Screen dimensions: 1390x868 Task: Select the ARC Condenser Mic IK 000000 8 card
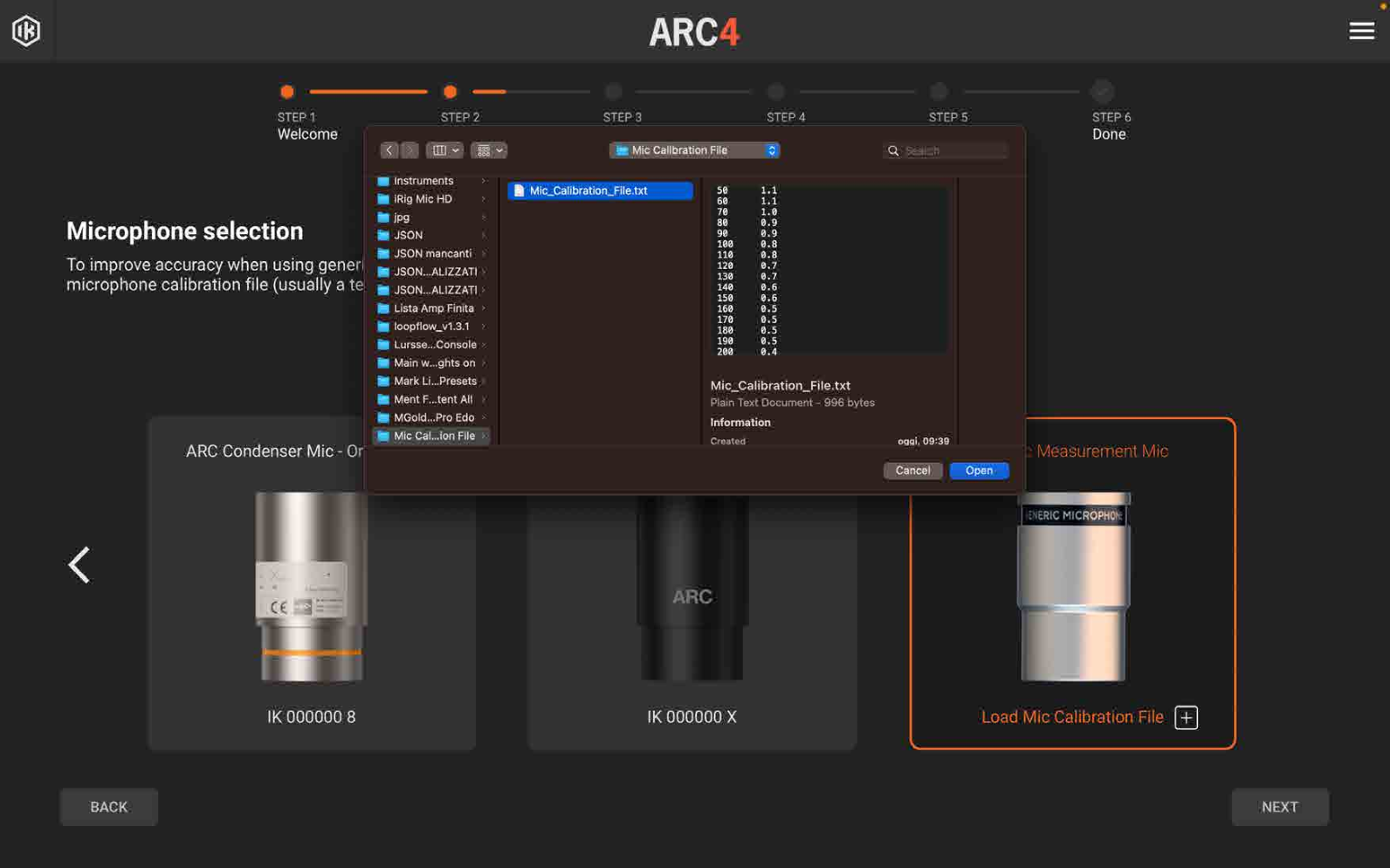point(311,583)
